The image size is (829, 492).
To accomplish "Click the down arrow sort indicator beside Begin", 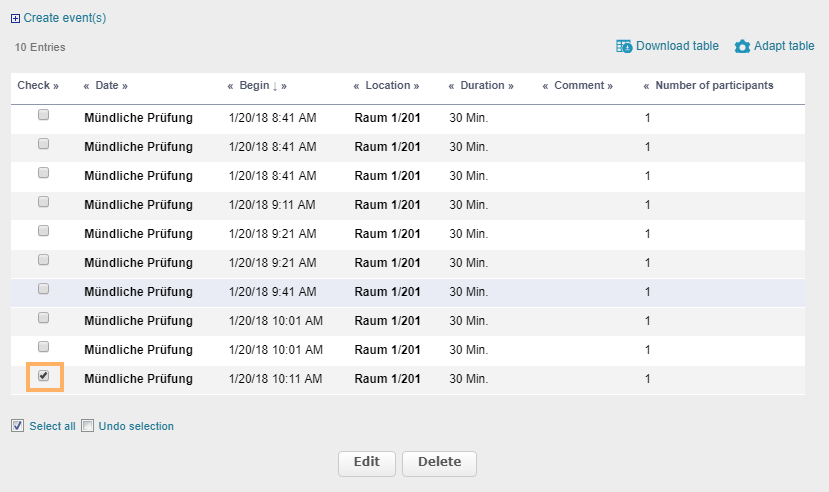I will (275, 86).
